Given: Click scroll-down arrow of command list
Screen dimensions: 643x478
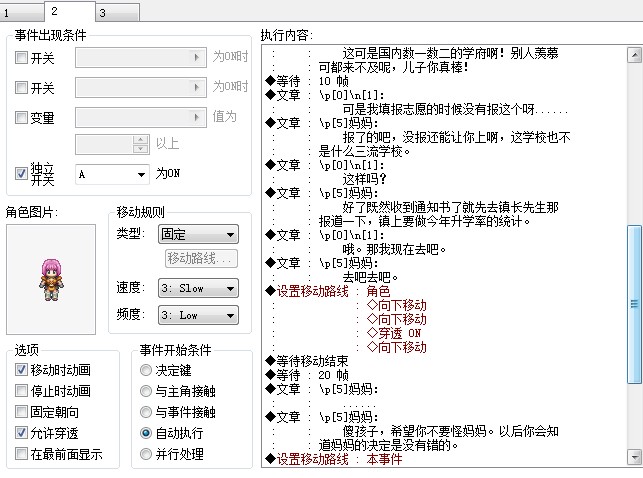Looking at the screenshot, I should coord(634,456).
